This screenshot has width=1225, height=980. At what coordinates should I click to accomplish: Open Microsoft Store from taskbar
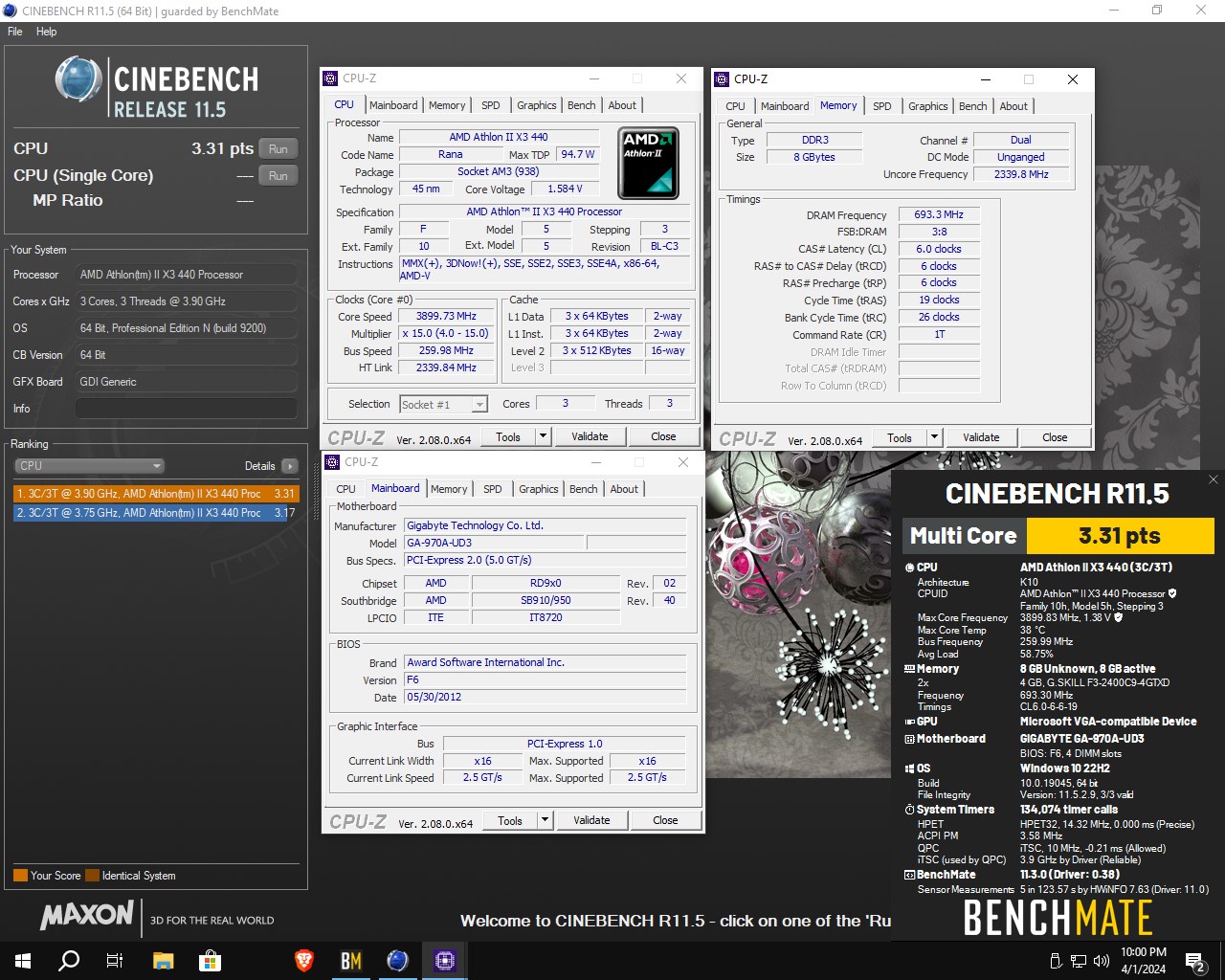(x=210, y=960)
